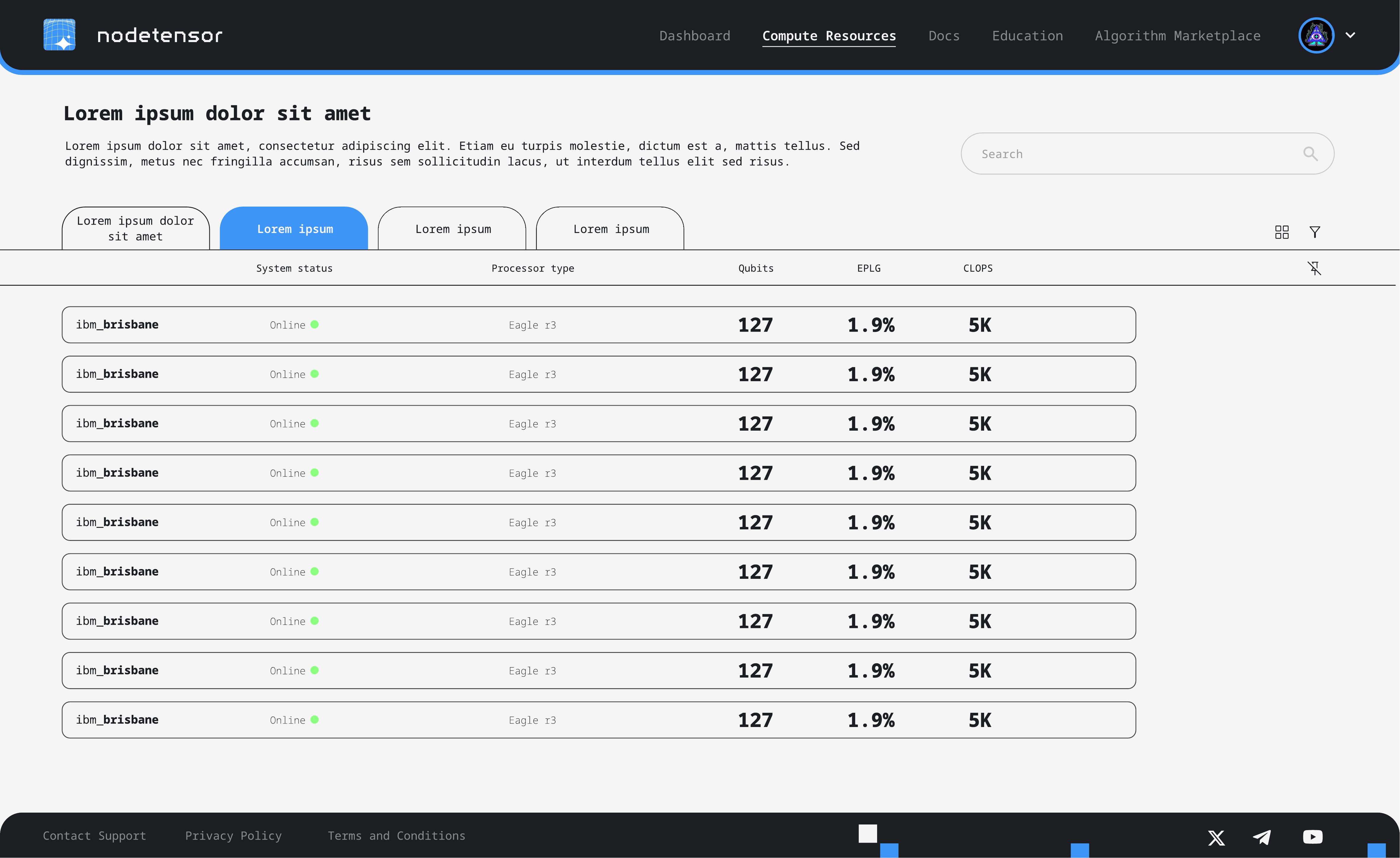Open the filter funnel icon
The width and height of the screenshot is (1400, 858).
(1314, 232)
